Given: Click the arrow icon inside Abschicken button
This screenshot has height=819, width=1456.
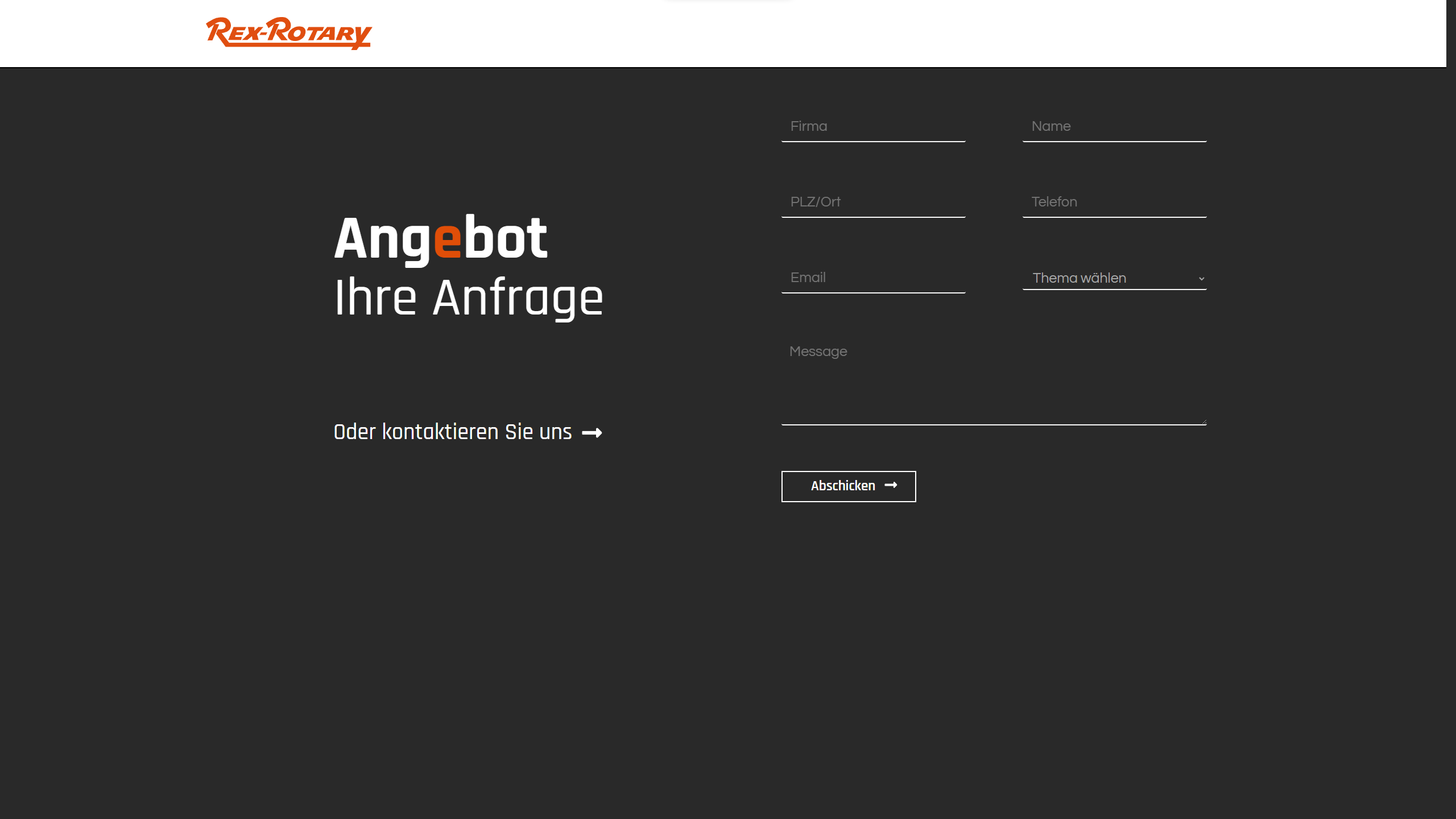Looking at the screenshot, I should tap(891, 485).
